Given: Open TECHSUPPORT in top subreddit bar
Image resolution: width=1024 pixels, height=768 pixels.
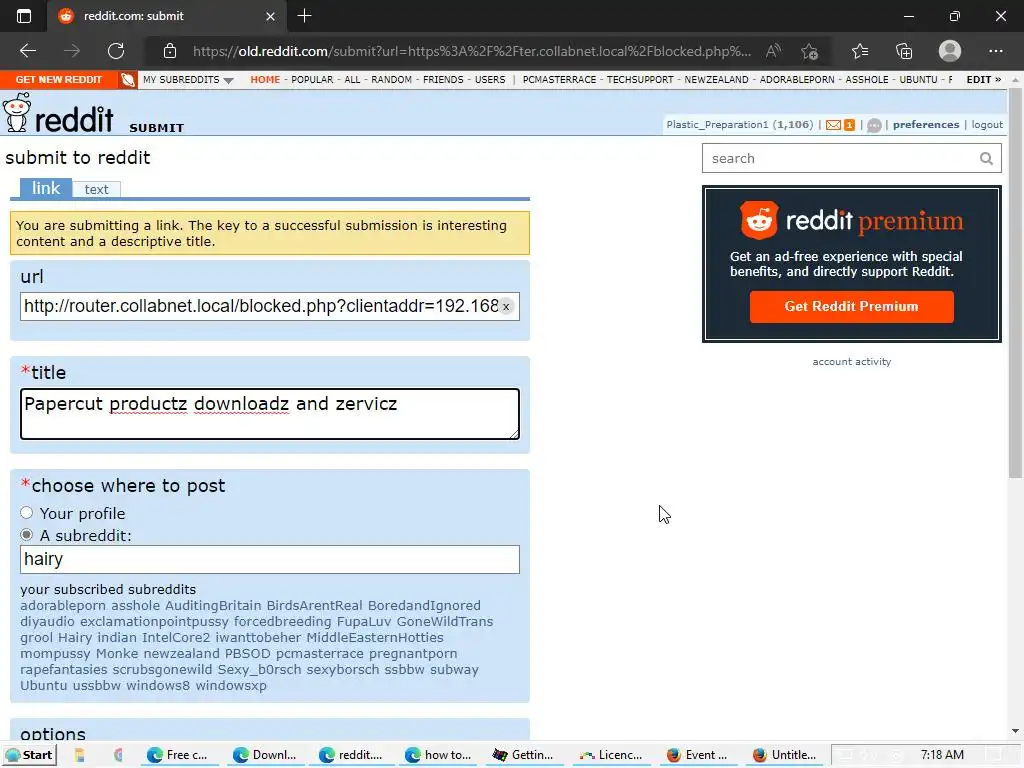Looking at the screenshot, I should tap(640, 80).
